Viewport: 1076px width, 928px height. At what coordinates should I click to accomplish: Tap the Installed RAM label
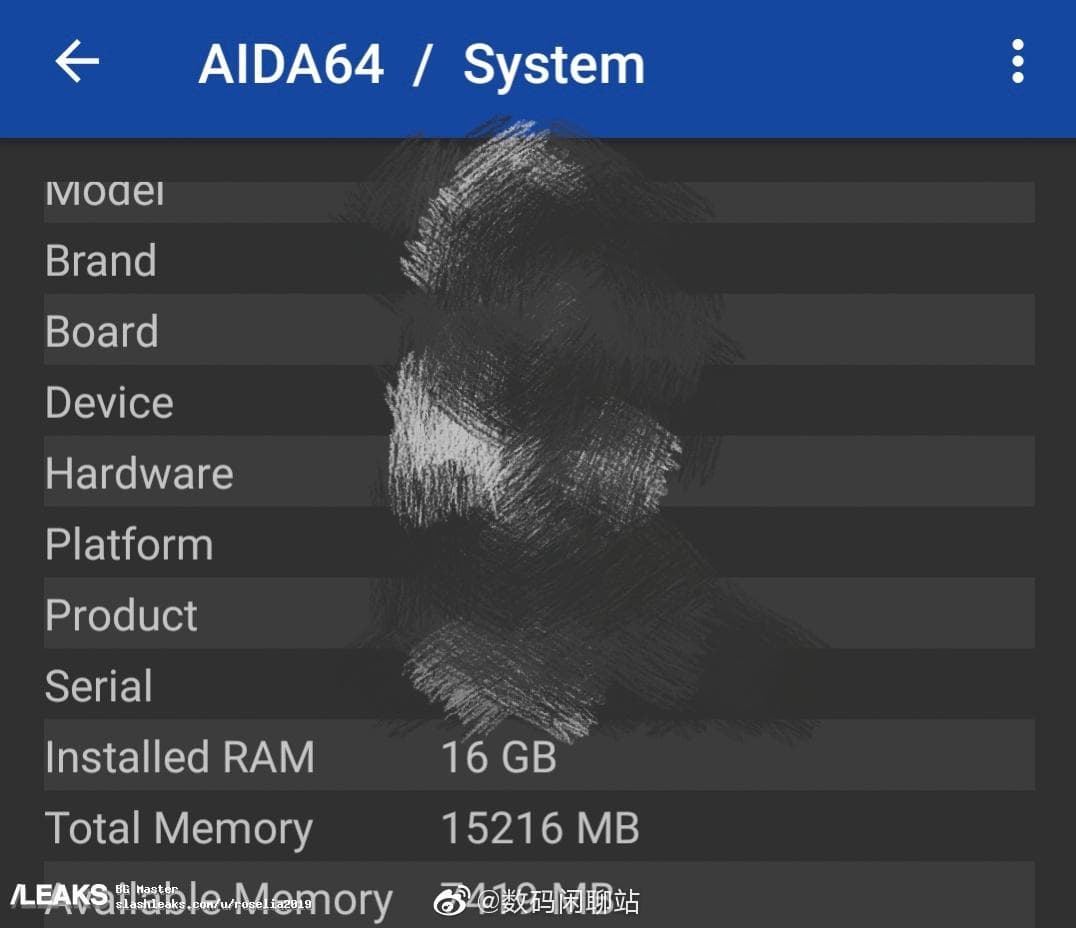[180, 757]
